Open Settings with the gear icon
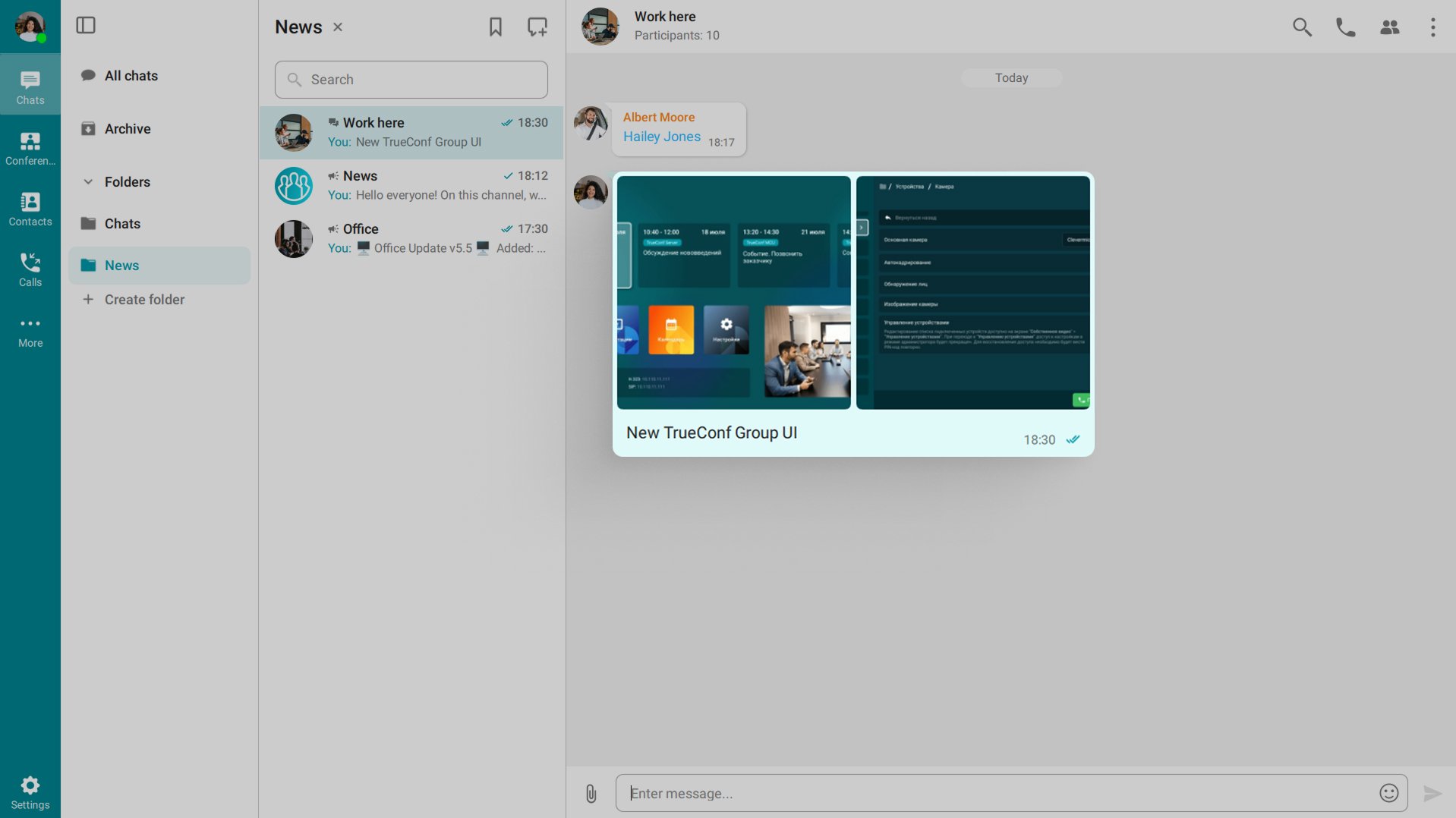 coord(30,793)
